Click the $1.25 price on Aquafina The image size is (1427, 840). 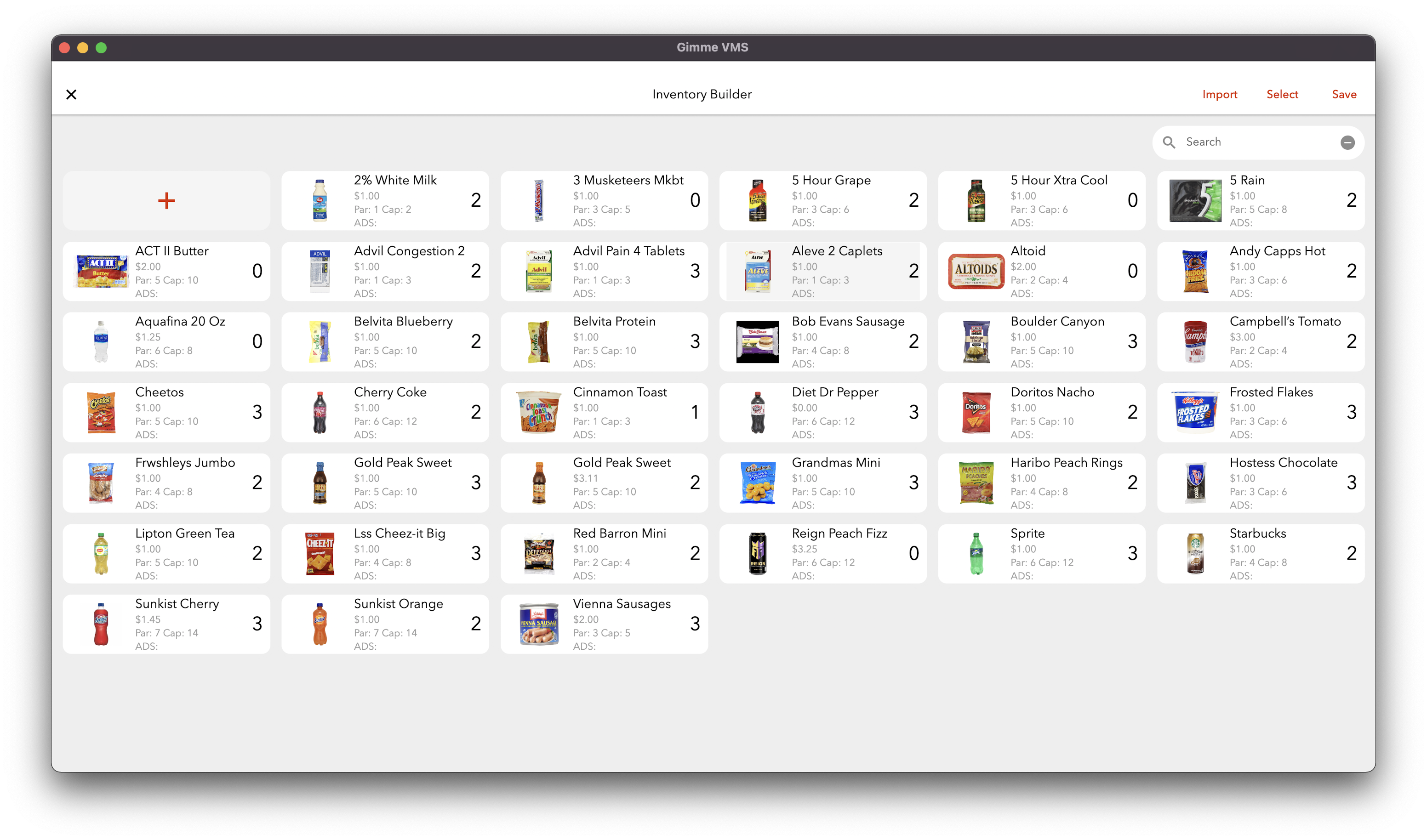coord(148,337)
